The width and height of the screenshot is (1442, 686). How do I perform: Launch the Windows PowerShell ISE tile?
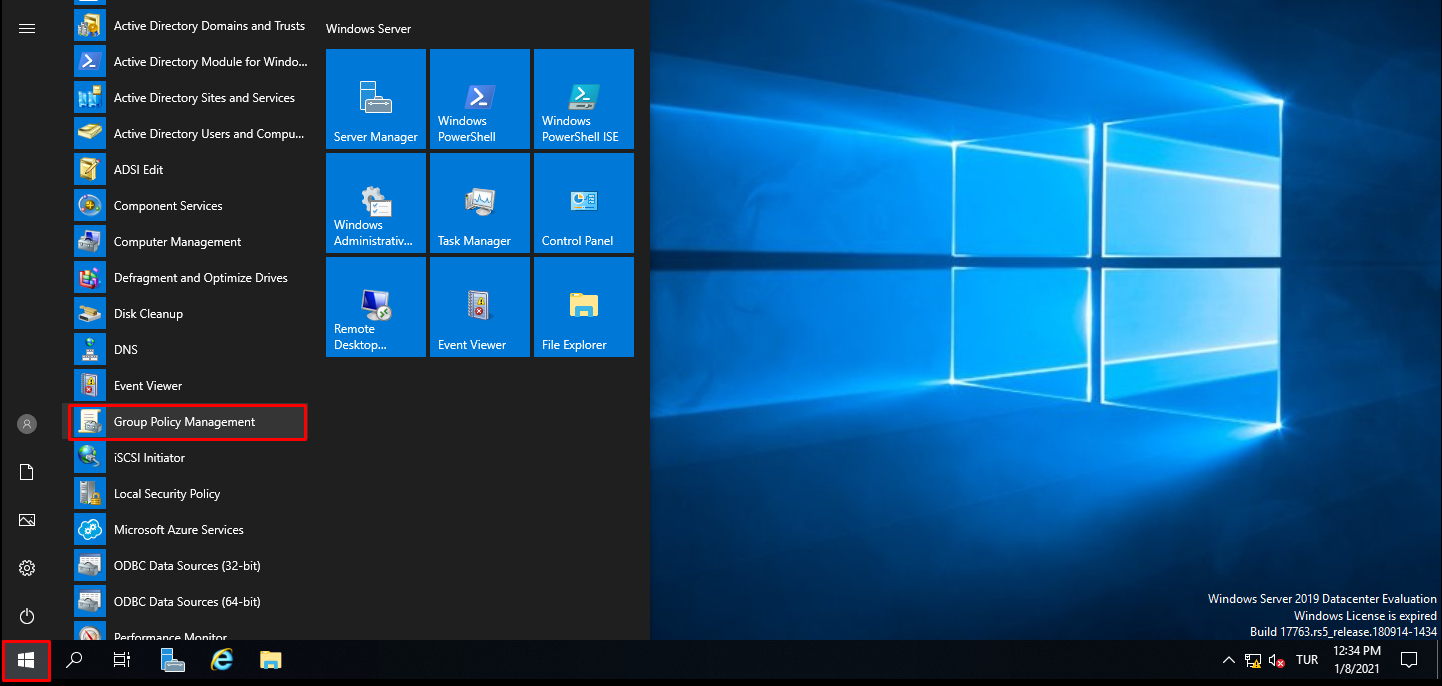click(x=584, y=99)
